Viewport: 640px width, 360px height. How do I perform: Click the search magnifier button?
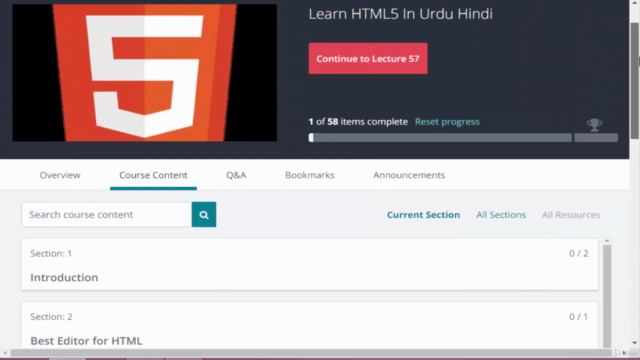coord(204,214)
